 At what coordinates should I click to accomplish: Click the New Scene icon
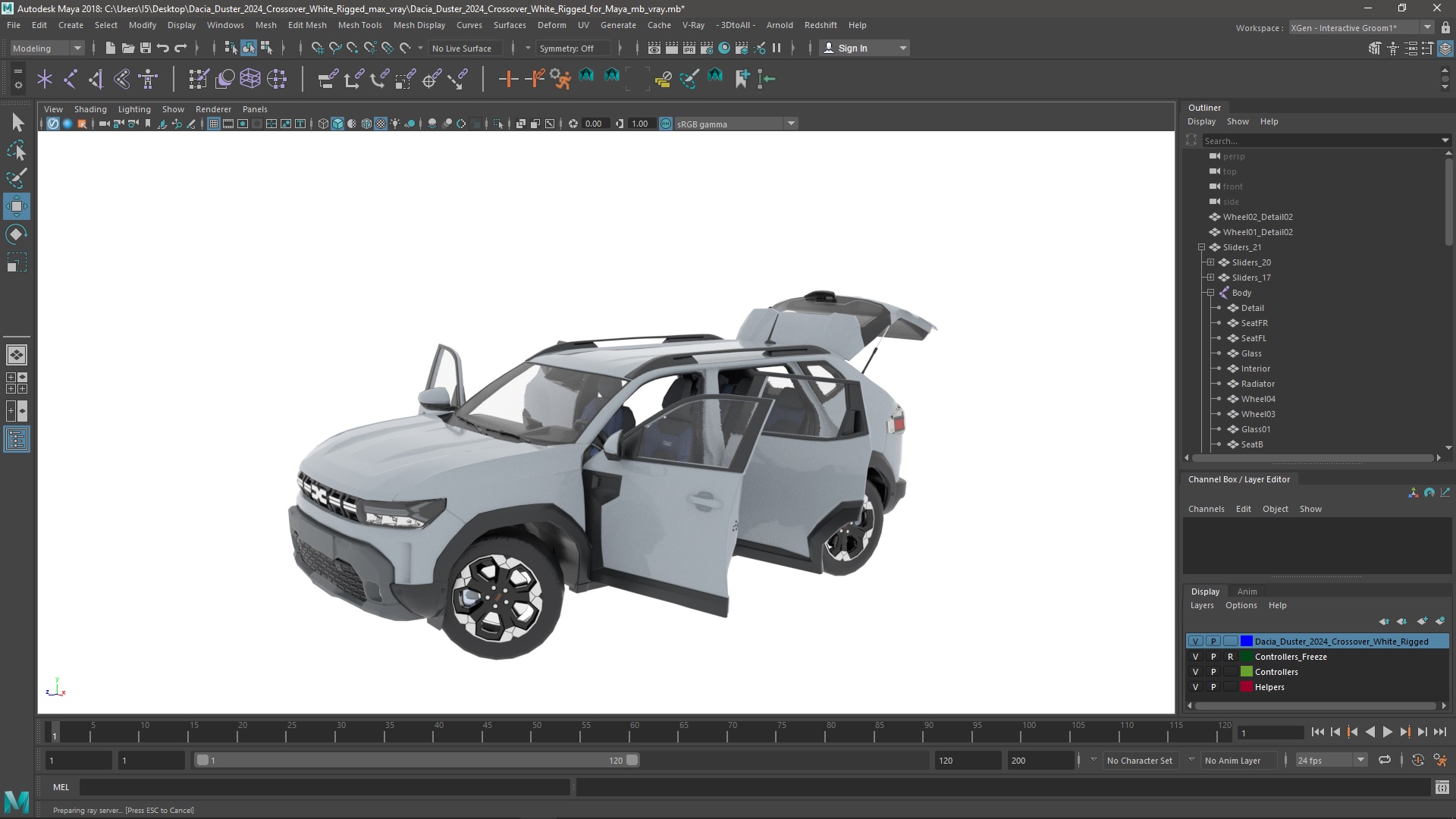click(111, 48)
